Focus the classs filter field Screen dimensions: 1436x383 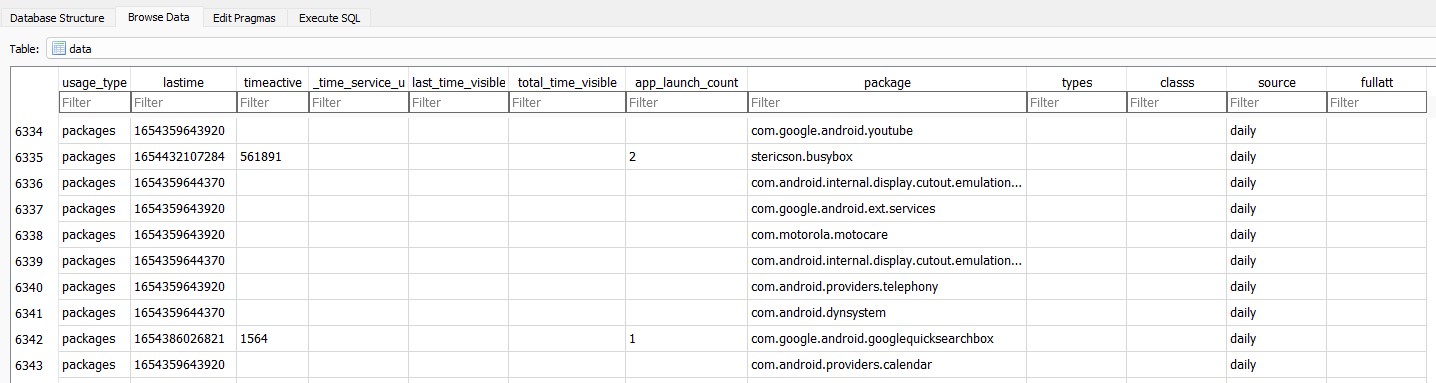coord(1176,102)
